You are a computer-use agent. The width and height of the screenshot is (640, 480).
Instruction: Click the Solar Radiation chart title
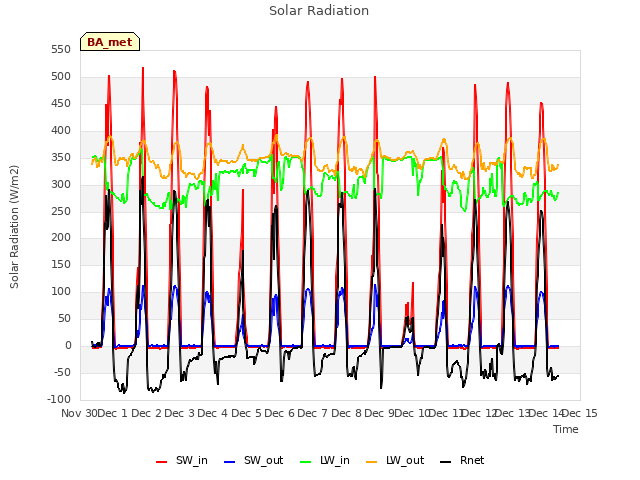[x=319, y=11]
